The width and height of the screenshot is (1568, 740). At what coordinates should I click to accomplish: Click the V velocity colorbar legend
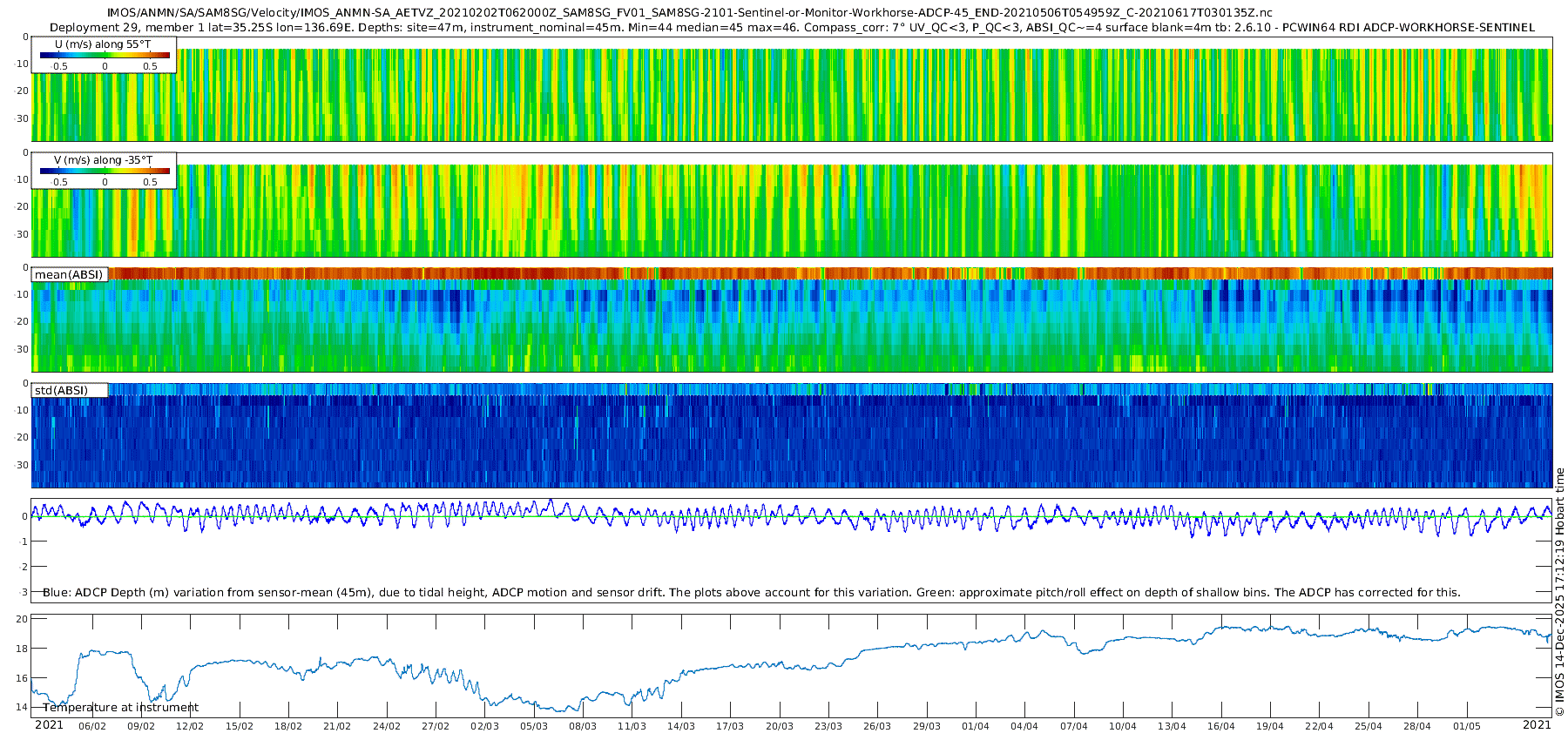(105, 171)
